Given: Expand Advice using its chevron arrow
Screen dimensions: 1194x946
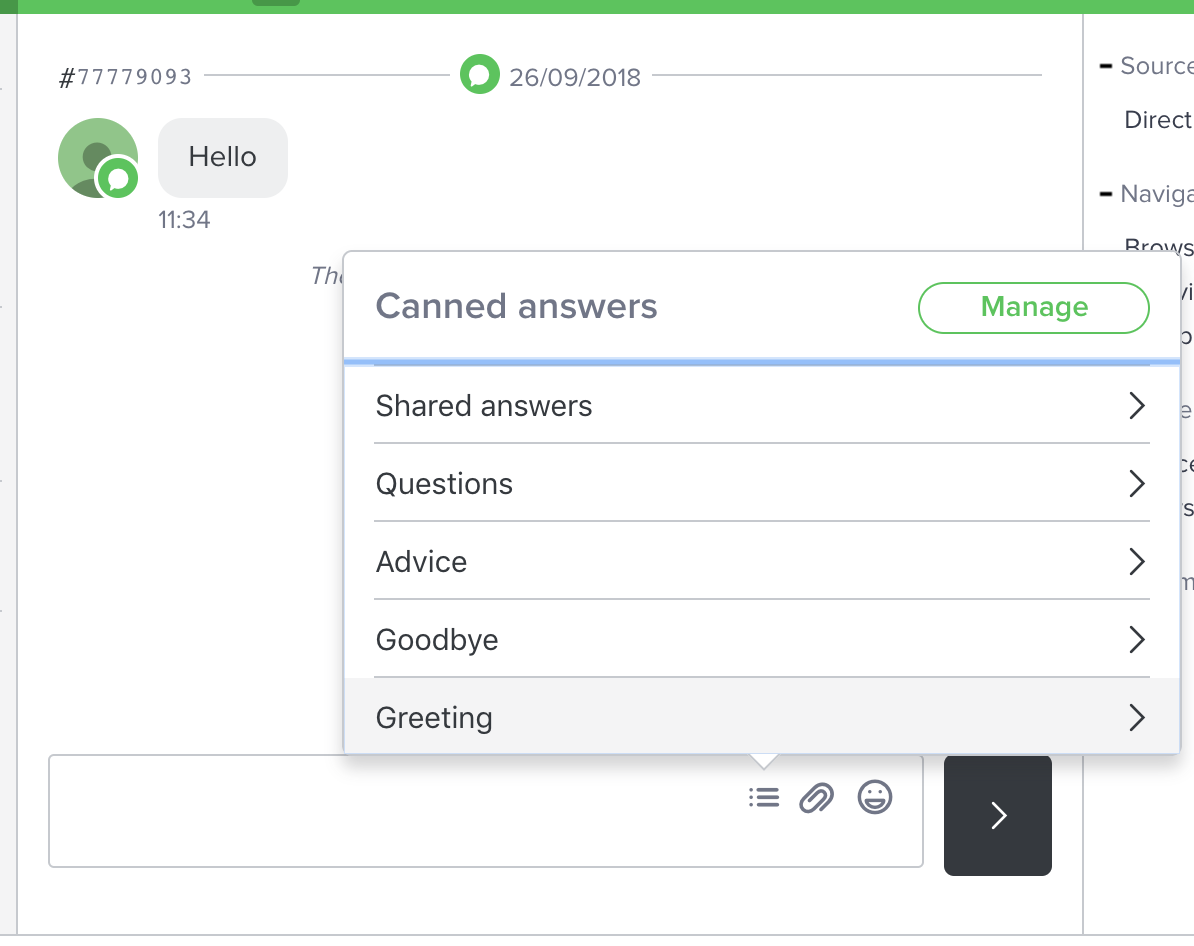Looking at the screenshot, I should click(x=1136, y=562).
